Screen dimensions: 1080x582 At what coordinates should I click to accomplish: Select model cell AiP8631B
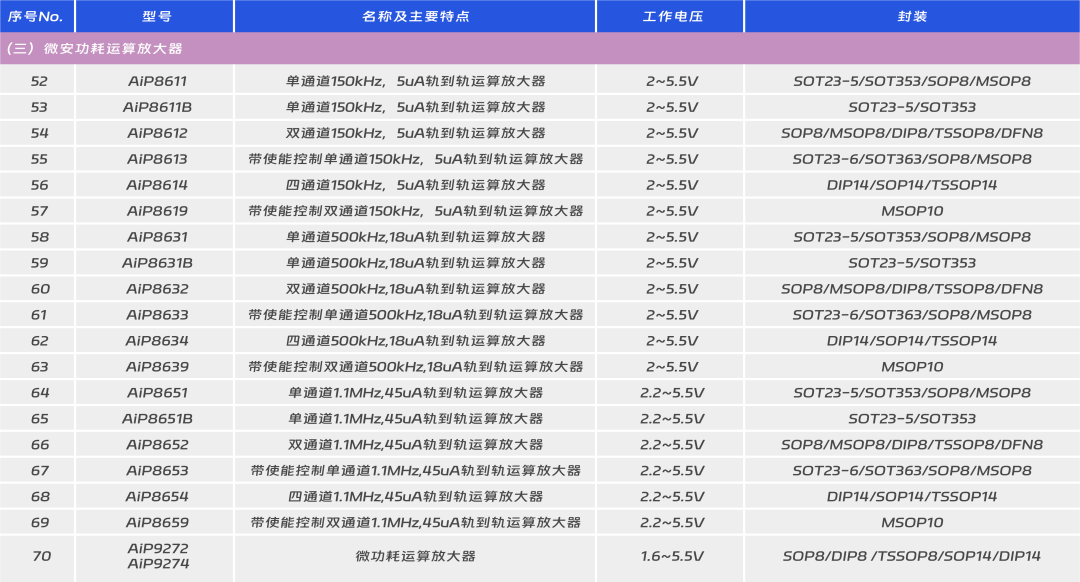click(157, 263)
